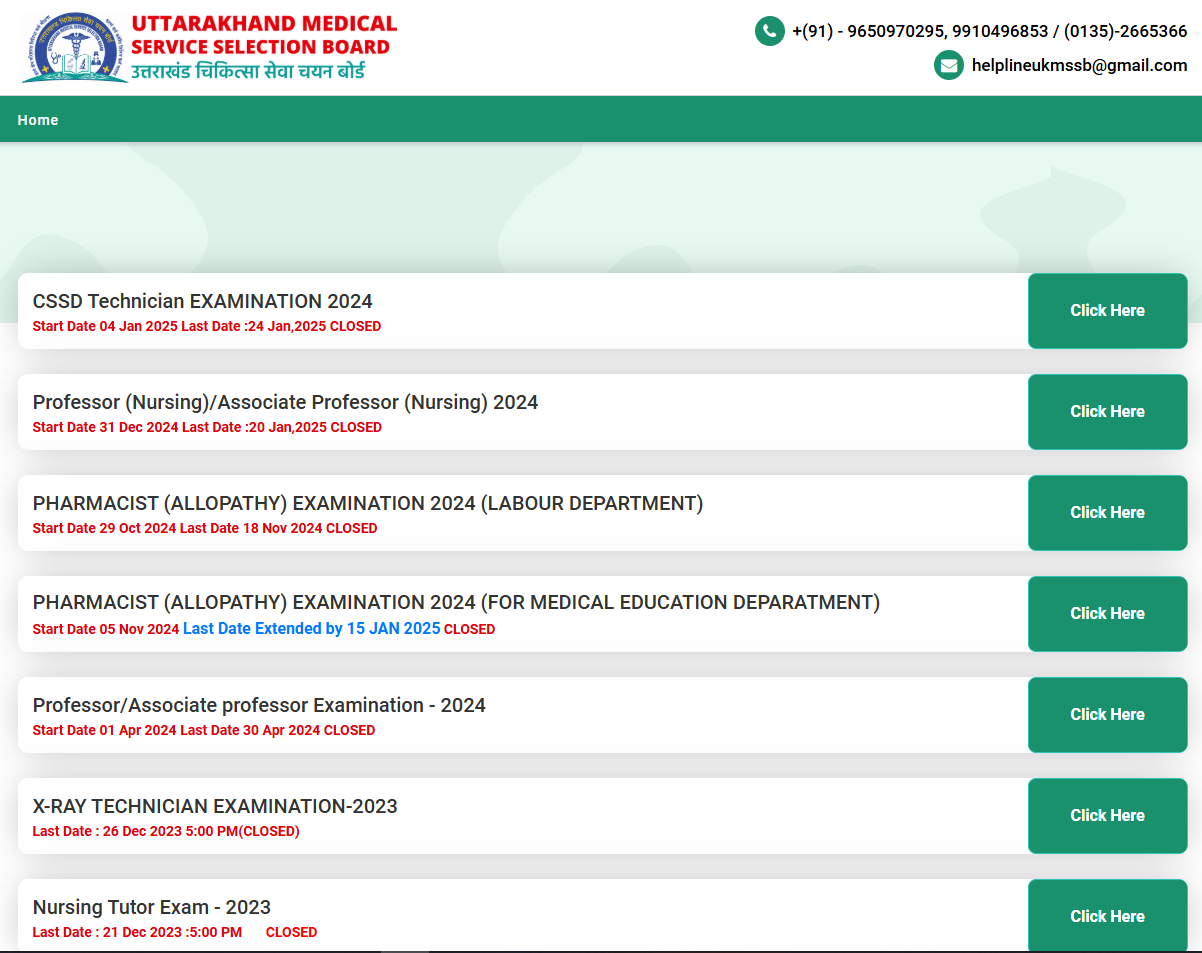Image resolution: width=1202 pixels, height=953 pixels.
Task: Click the UTTARAKHAND MEDICAL SERVICE SELECTION BOARD title
Action: click(x=264, y=35)
